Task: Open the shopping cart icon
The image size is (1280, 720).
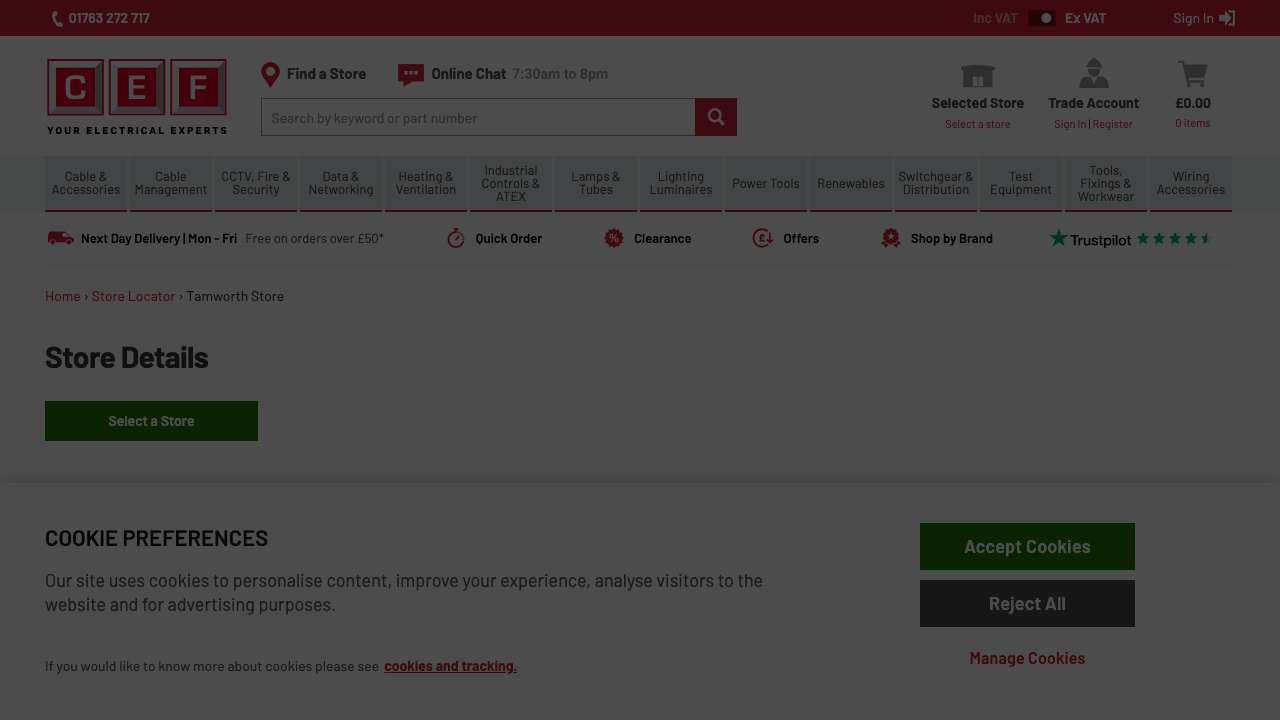Action: coord(1192,74)
